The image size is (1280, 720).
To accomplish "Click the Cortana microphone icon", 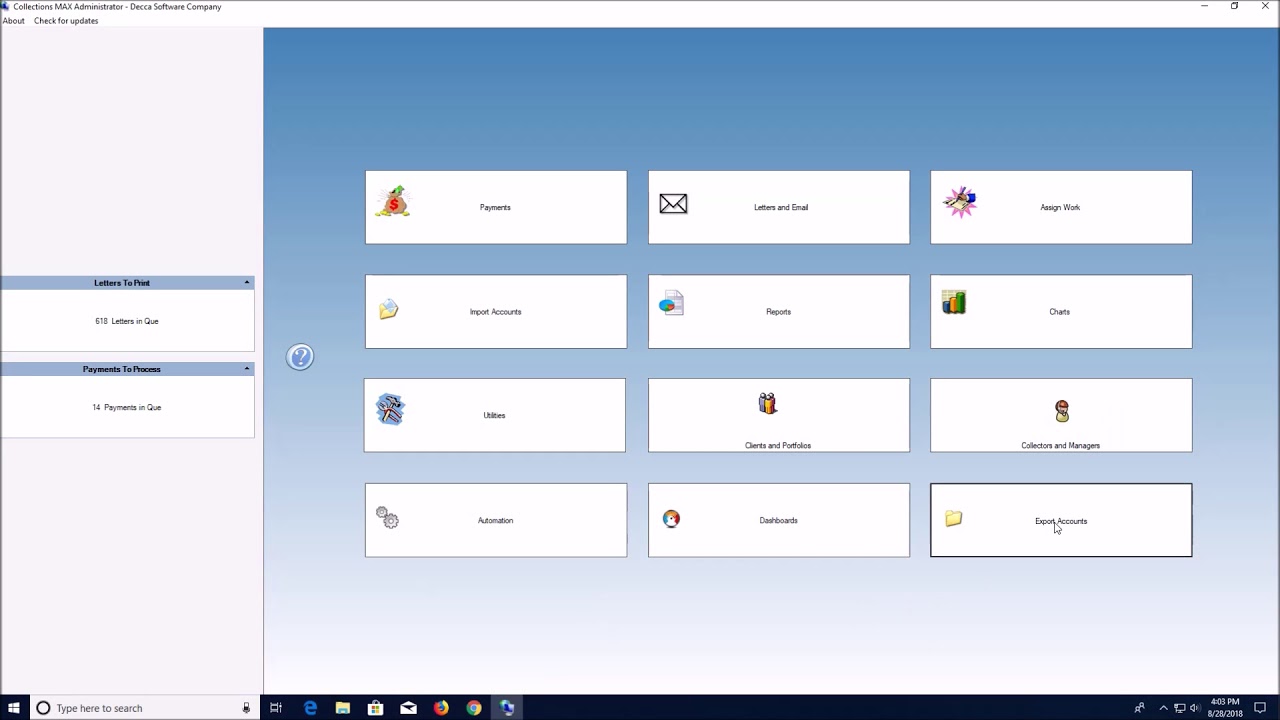I will (x=246, y=708).
